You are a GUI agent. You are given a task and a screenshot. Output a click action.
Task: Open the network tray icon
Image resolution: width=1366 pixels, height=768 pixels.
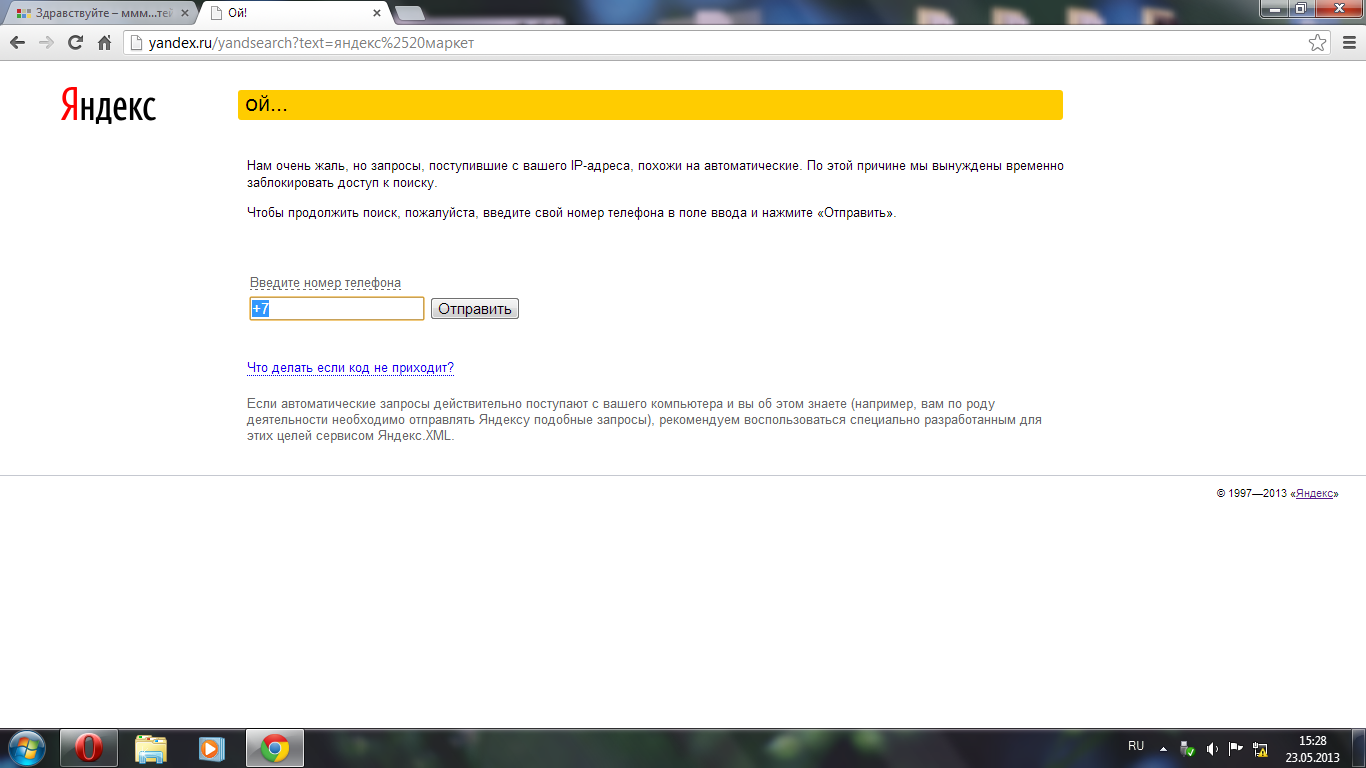pyautogui.click(x=1260, y=748)
